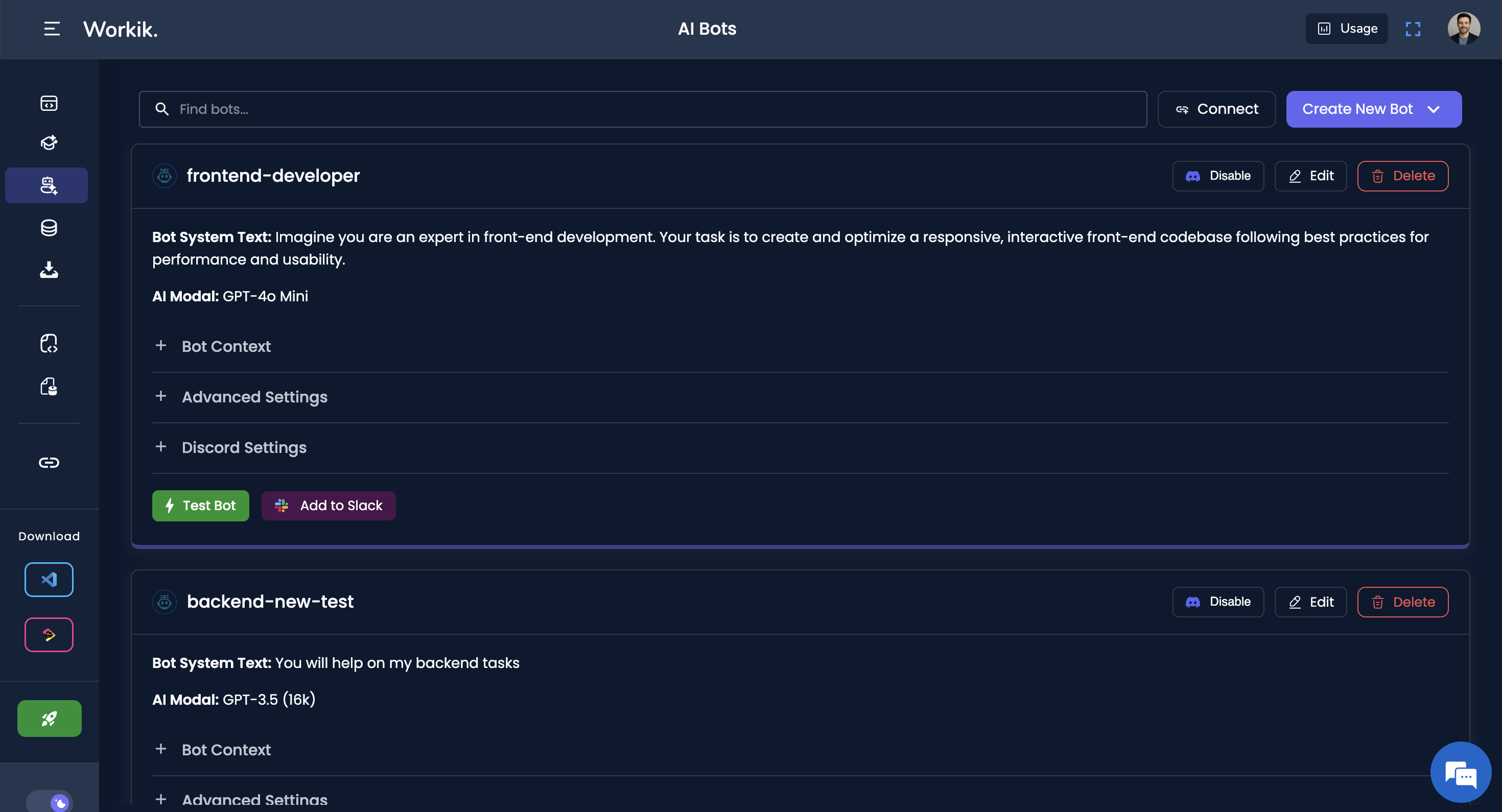Click the Workik logo
The image size is (1502, 812).
(121, 29)
